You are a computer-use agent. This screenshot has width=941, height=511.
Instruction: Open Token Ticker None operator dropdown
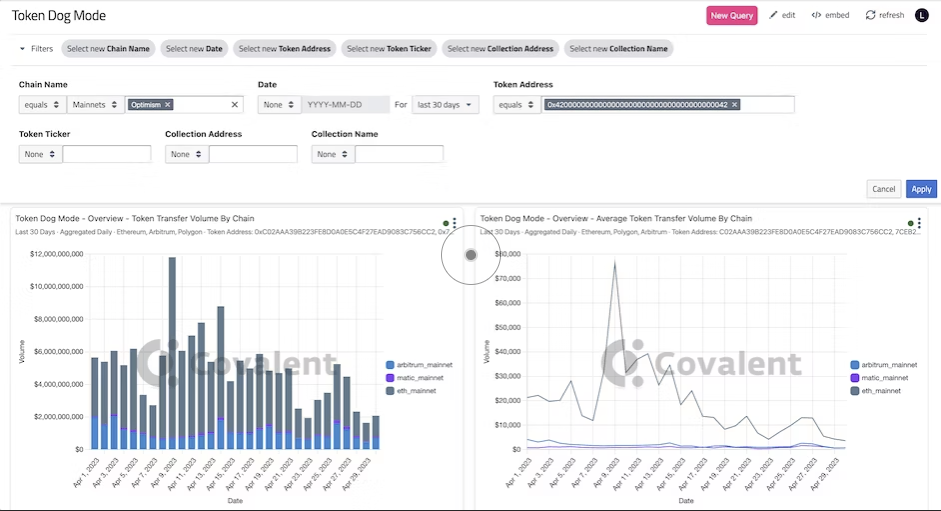(40, 154)
